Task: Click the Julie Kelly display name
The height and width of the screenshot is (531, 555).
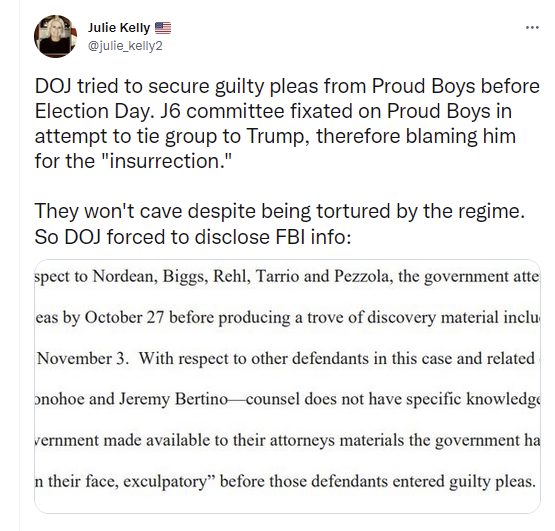Action: coord(119,28)
